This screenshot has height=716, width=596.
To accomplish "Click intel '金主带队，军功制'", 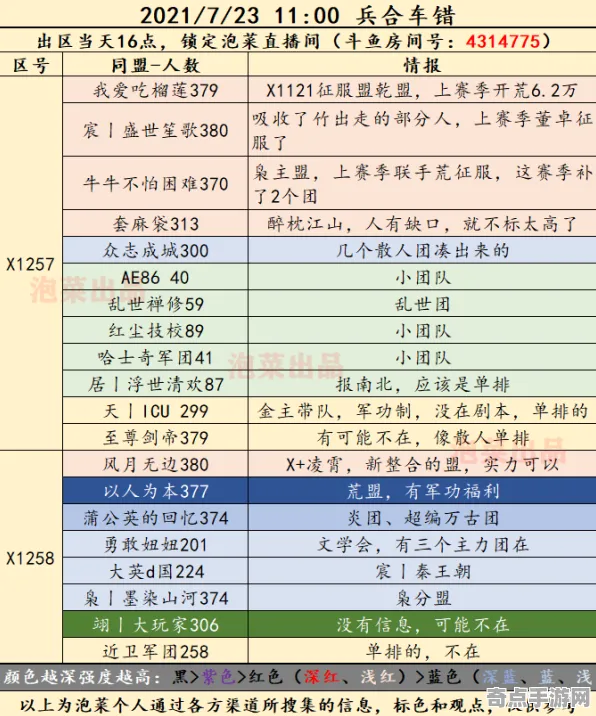I will [422, 411].
